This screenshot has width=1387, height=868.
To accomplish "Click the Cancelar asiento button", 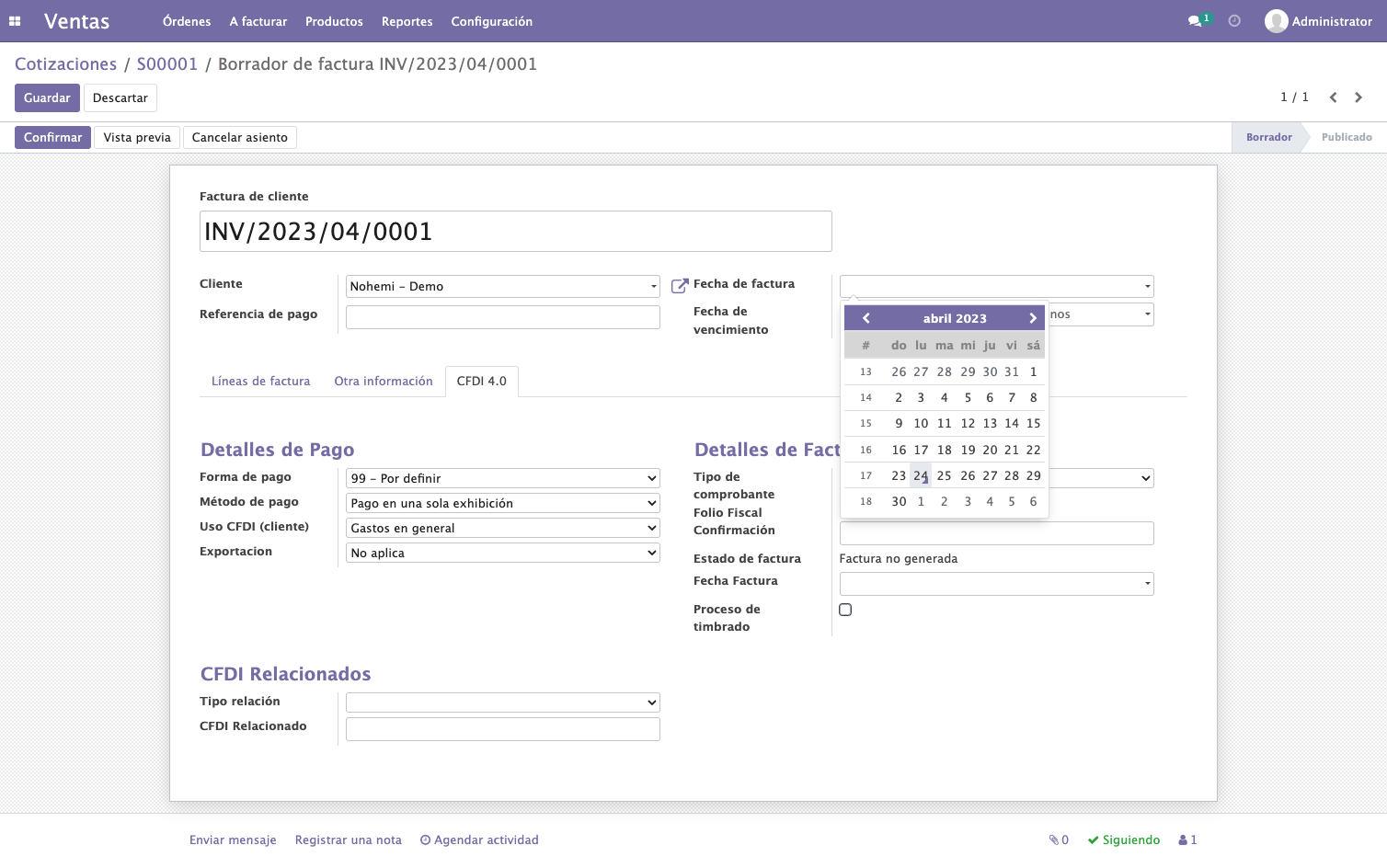I will (x=240, y=138).
